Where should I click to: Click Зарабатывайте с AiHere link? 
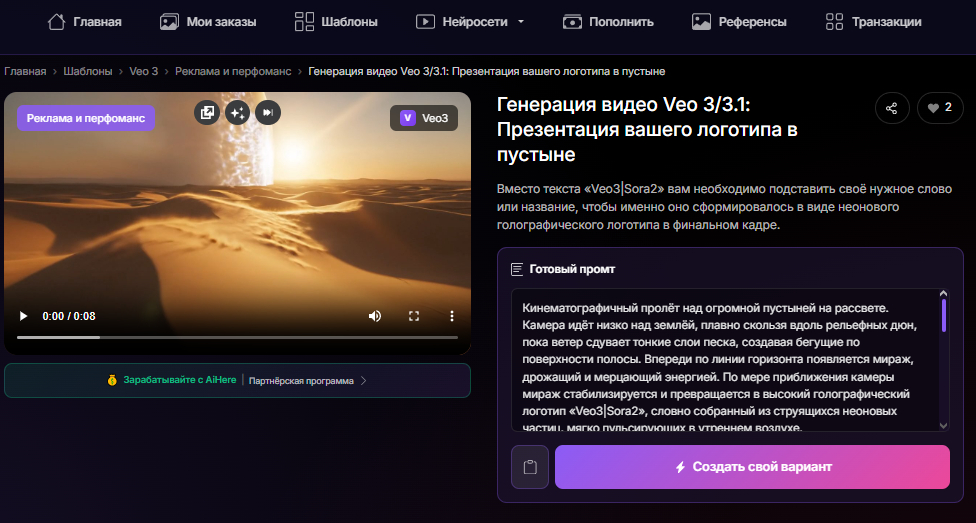[x=180, y=380]
